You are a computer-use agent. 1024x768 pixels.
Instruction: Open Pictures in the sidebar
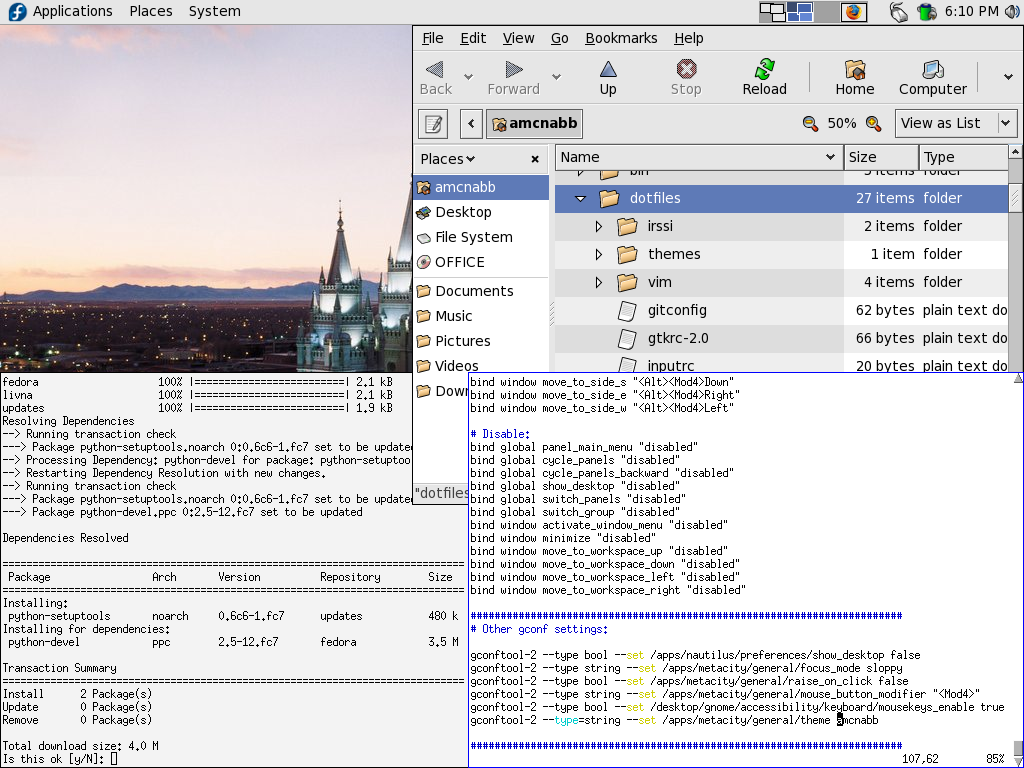pos(481,341)
